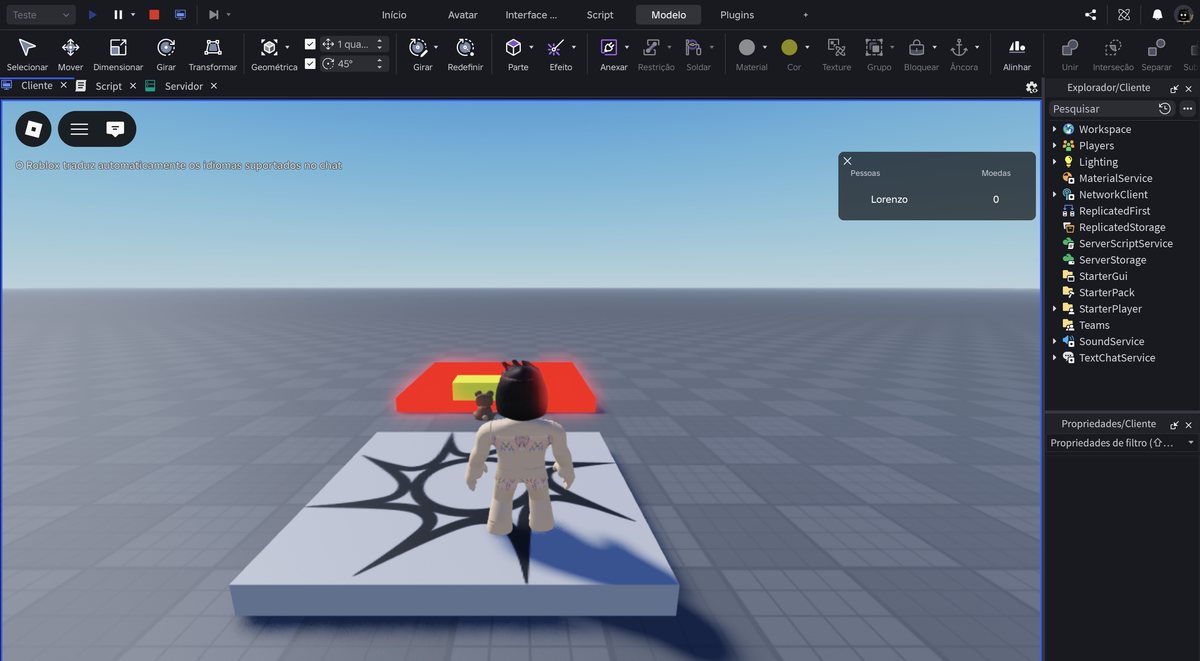Screen dimensions: 1200x661
Task: Open Explorer more options button
Action: pos(1188,108)
